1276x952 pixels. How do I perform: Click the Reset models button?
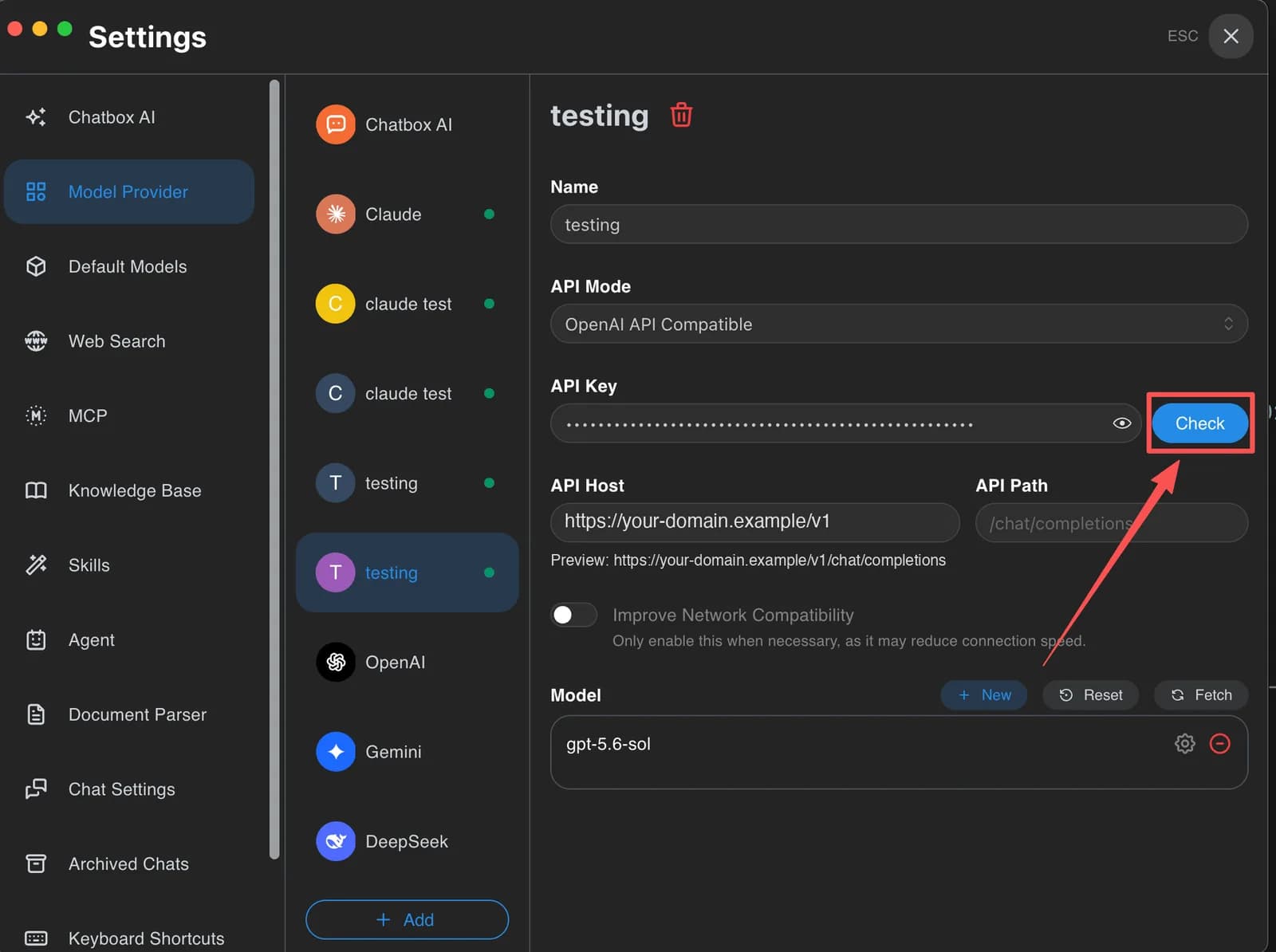click(x=1090, y=695)
